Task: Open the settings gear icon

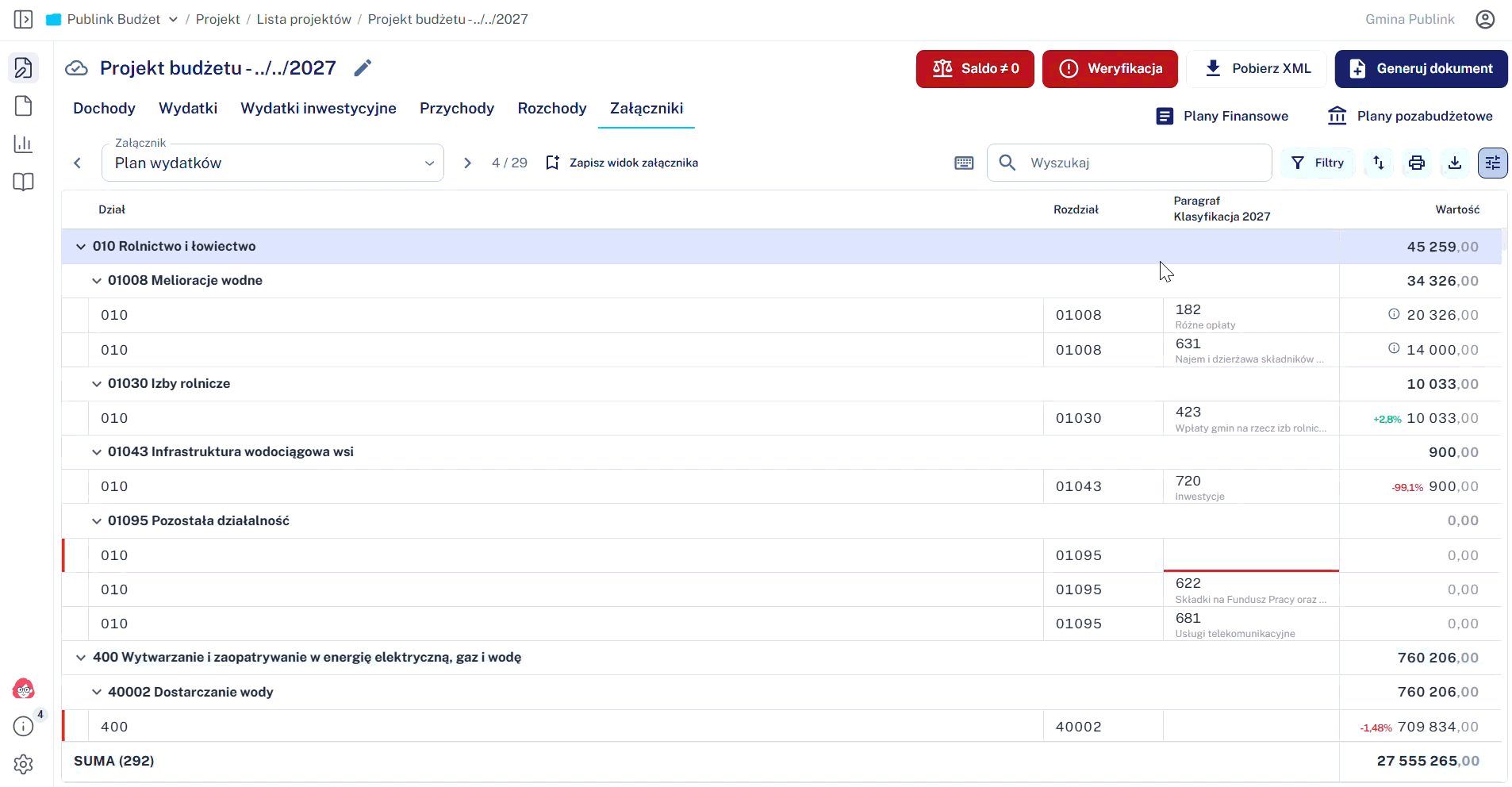Action: click(24, 764)
